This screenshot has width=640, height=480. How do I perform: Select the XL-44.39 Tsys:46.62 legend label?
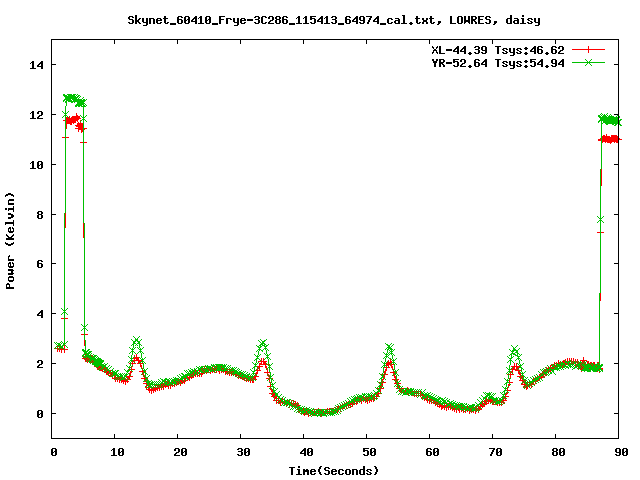pos(498,50)
